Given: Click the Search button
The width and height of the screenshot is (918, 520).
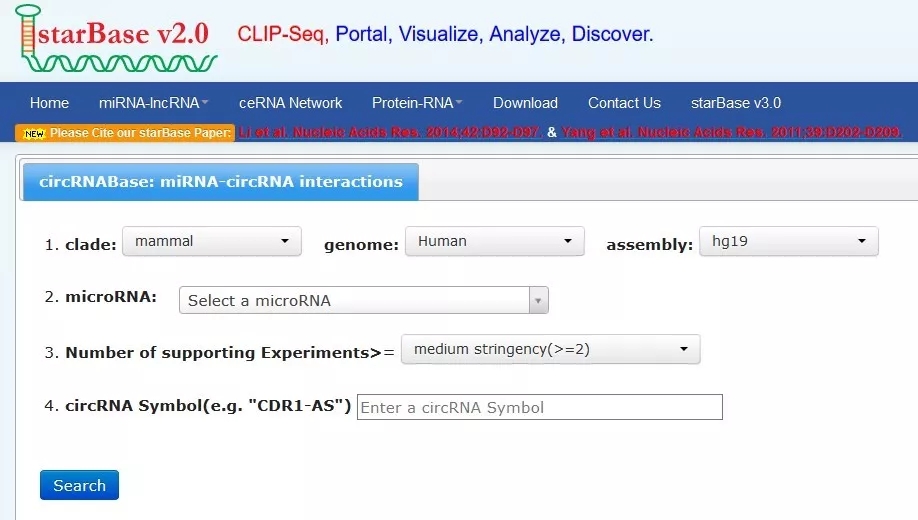Looking at the screenshot, I should click(79, 485).
